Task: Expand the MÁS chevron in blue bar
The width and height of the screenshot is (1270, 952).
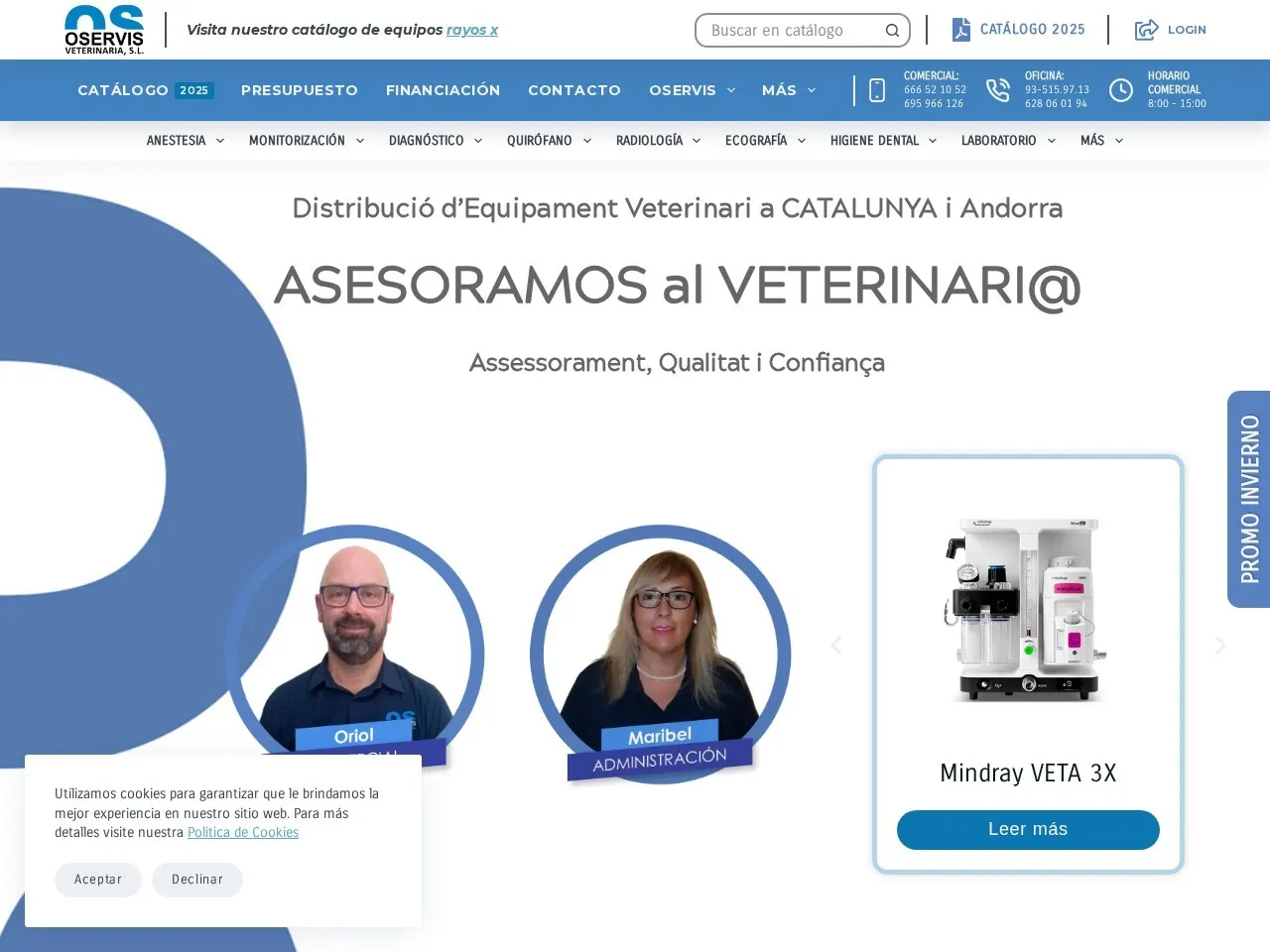Action: [812, 90]
